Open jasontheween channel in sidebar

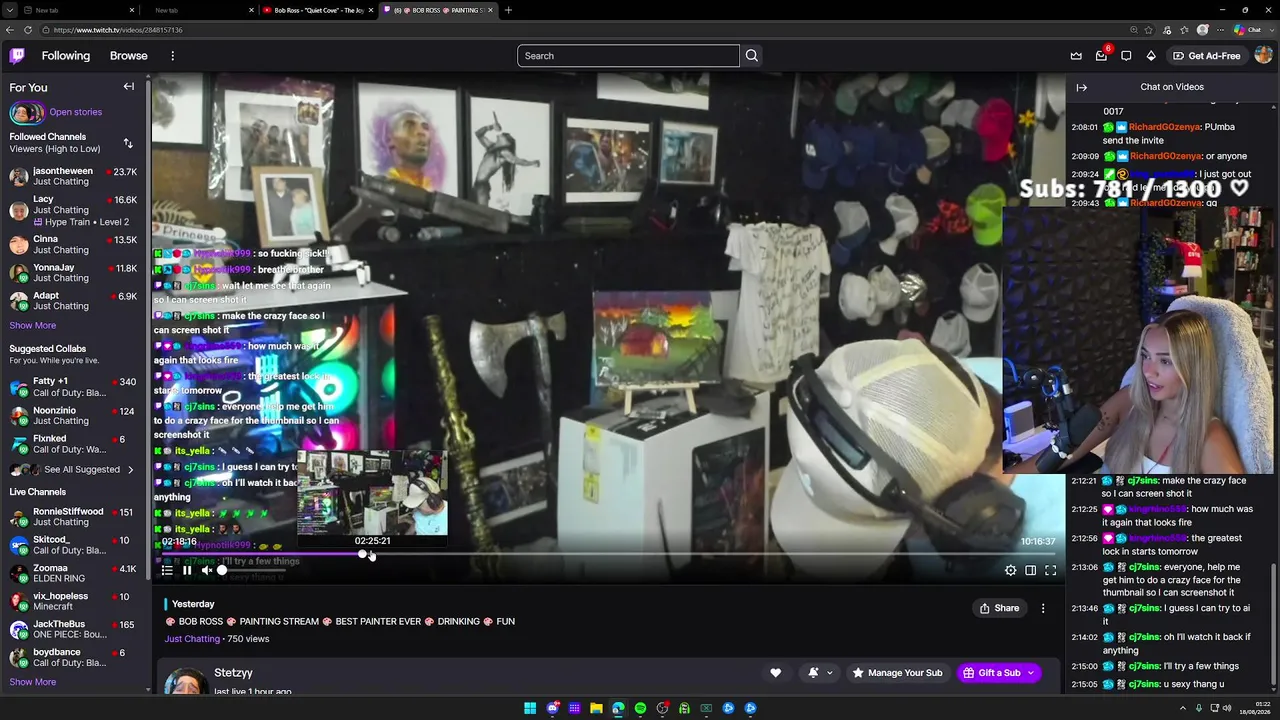[x=73, y=177]
